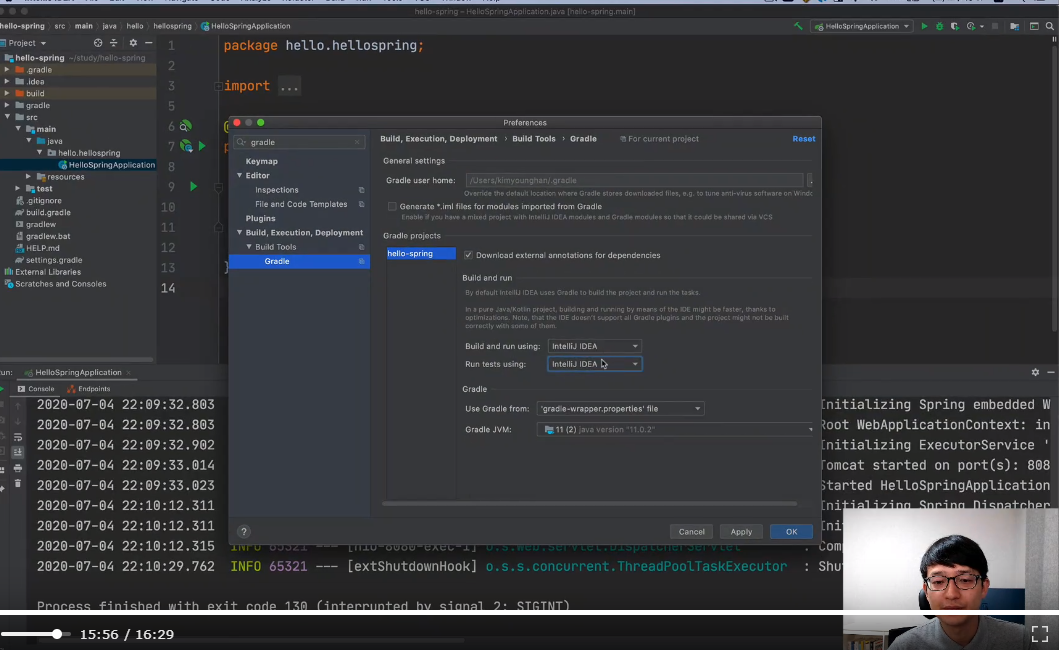The height and width of the screenshot is (650, 1059).
Task: Hide the Run tool window minus icon
Action: 1051,372
